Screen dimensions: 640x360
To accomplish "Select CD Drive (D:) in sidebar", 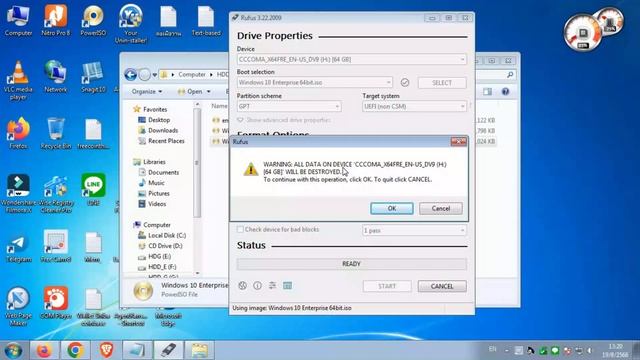I will (160, 246).
